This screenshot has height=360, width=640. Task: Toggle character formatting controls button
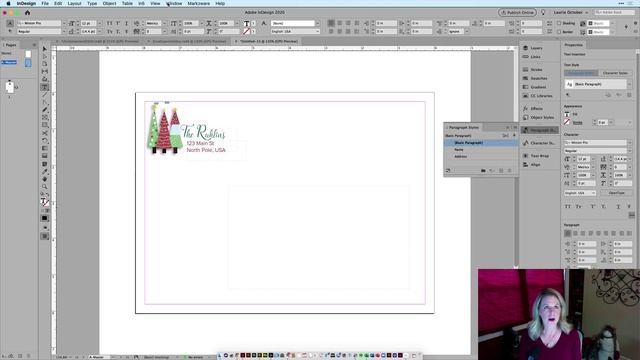pos(10,23)
